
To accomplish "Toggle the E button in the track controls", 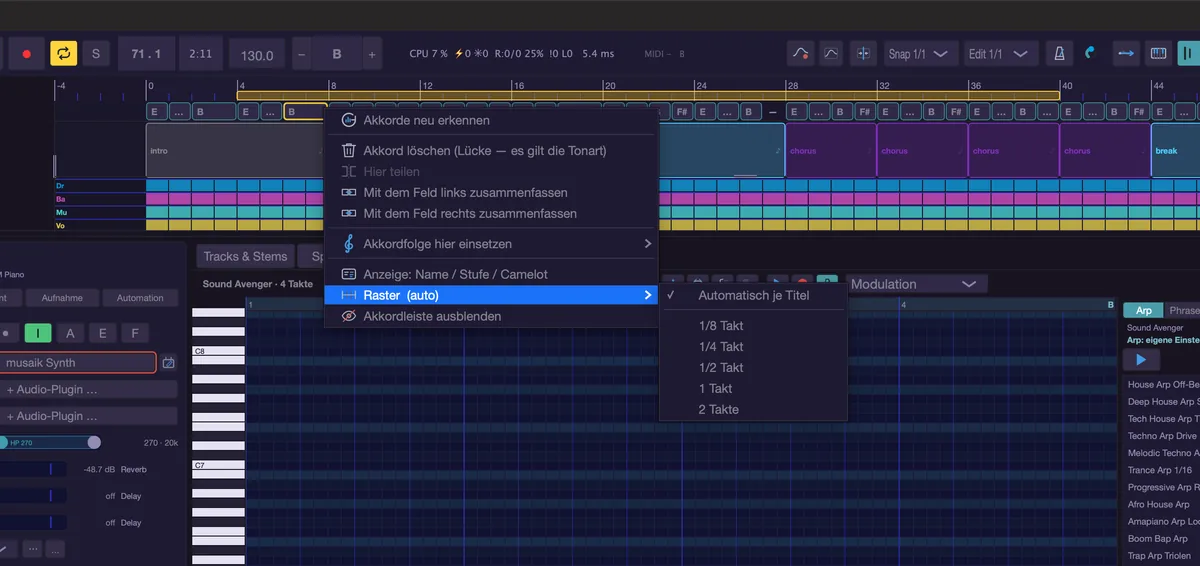I will click(102, 333).
